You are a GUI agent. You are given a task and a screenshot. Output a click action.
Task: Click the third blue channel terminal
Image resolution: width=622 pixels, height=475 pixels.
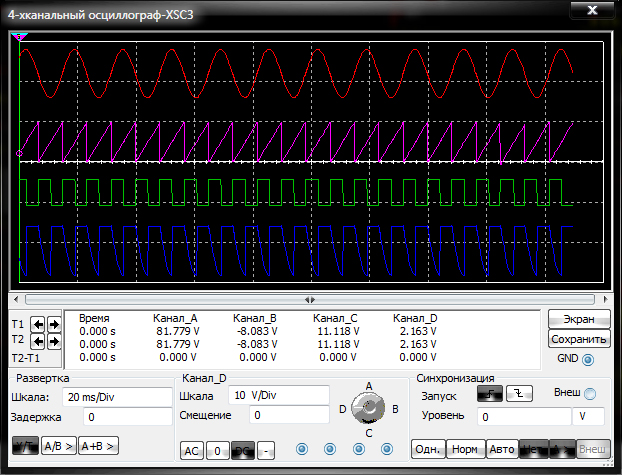pos(359,449)
